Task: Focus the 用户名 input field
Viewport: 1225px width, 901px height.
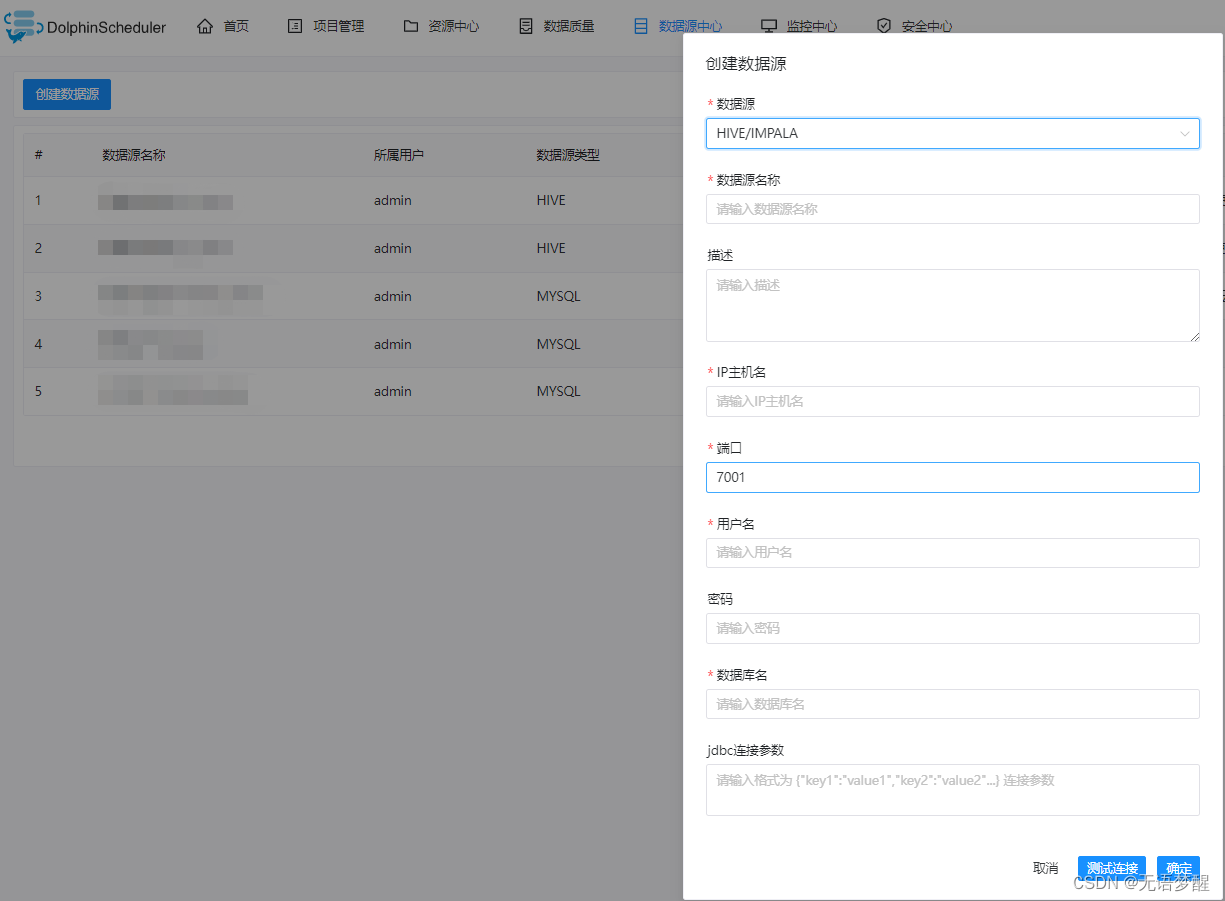Action: tap(952, 552)
